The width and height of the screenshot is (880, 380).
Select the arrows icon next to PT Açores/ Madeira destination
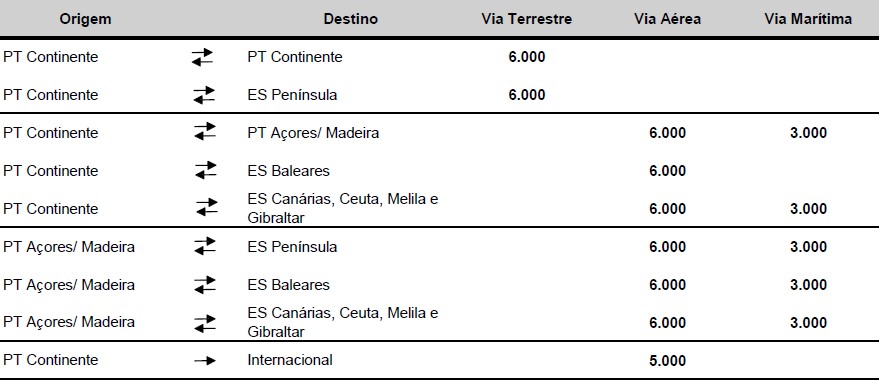pos(205,132)
